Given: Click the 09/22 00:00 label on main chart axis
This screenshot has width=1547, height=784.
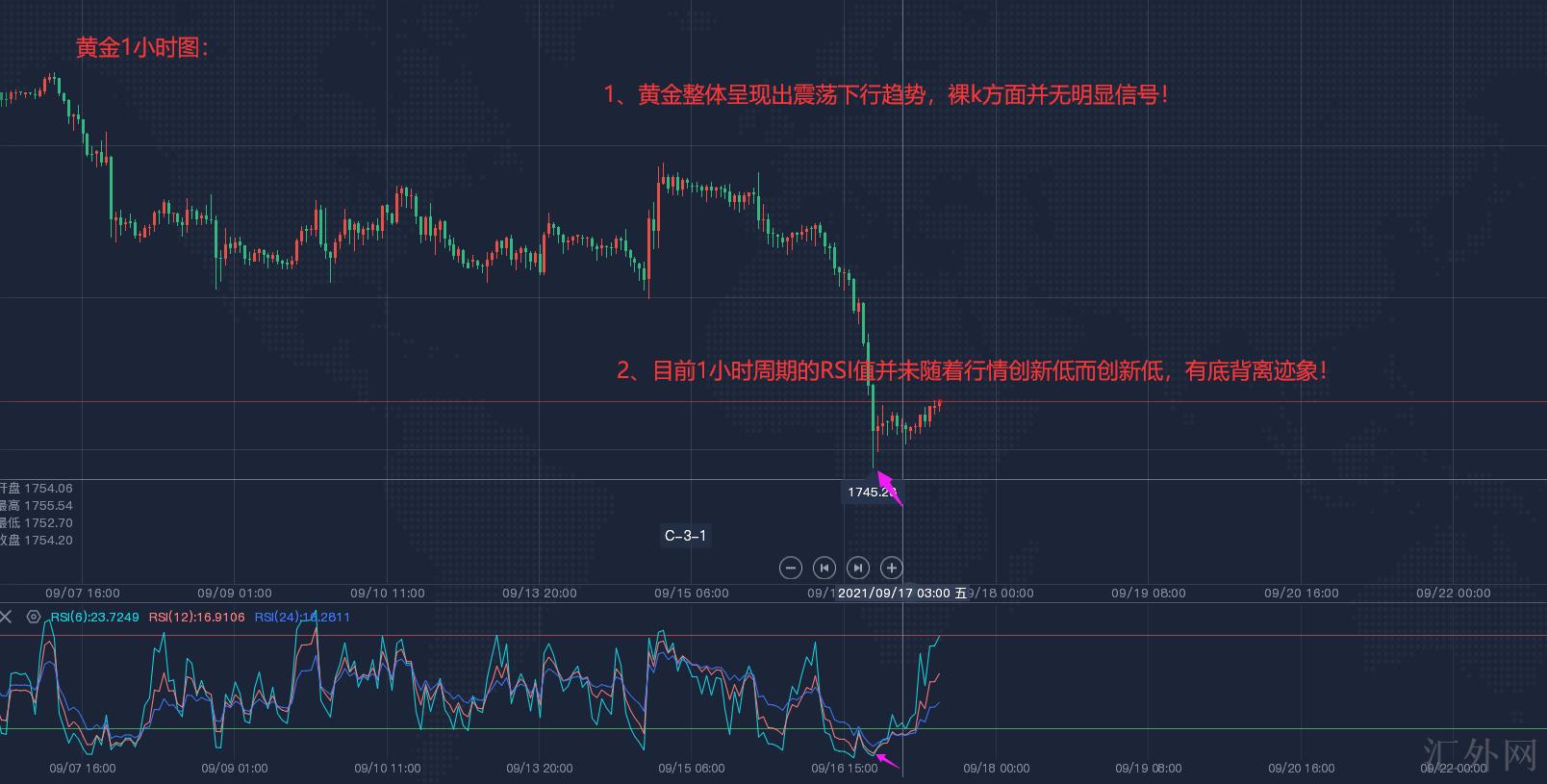Looking at the screenshot, I should pos(1454,594).
